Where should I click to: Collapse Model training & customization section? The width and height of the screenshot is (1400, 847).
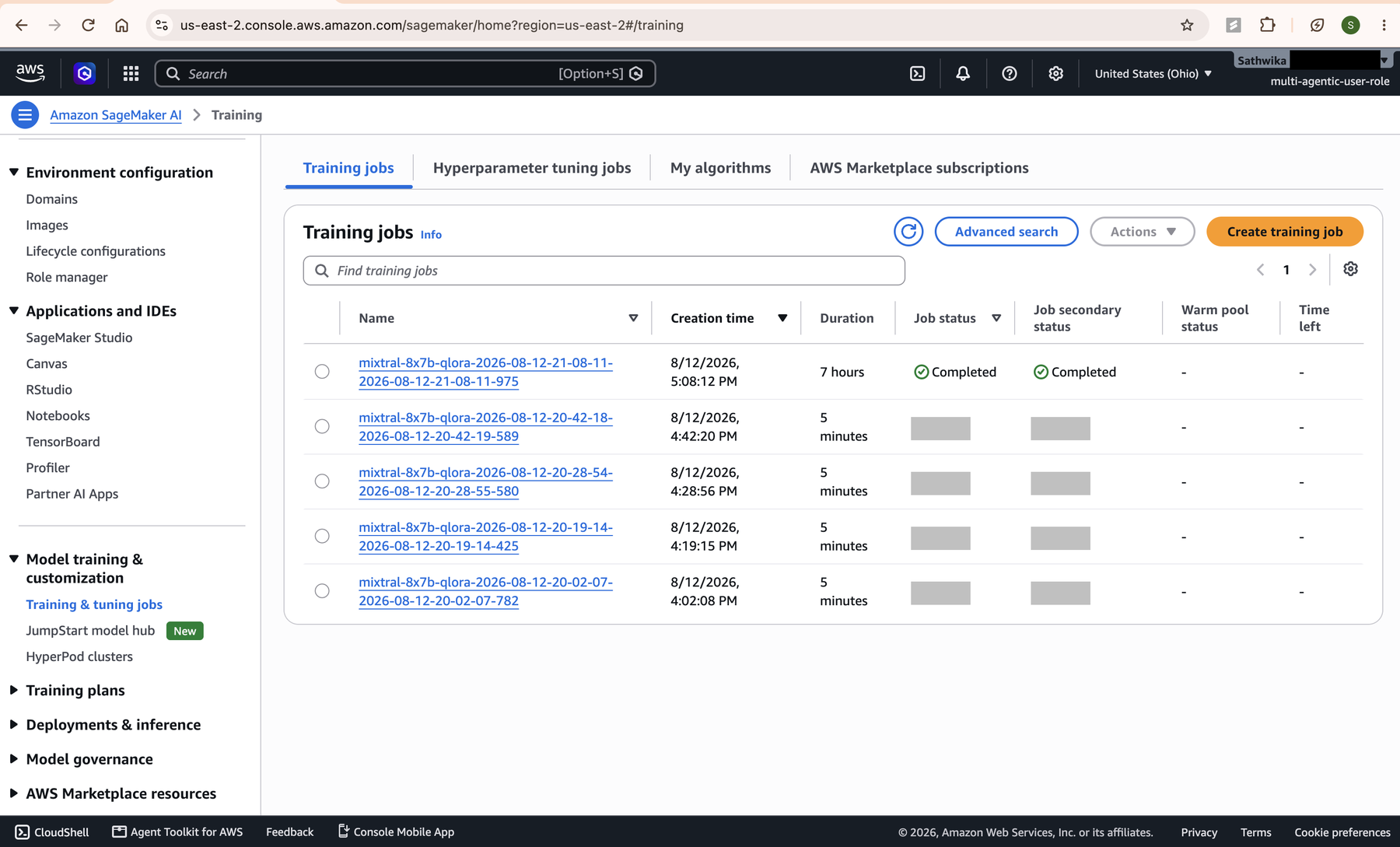point(14,559)
